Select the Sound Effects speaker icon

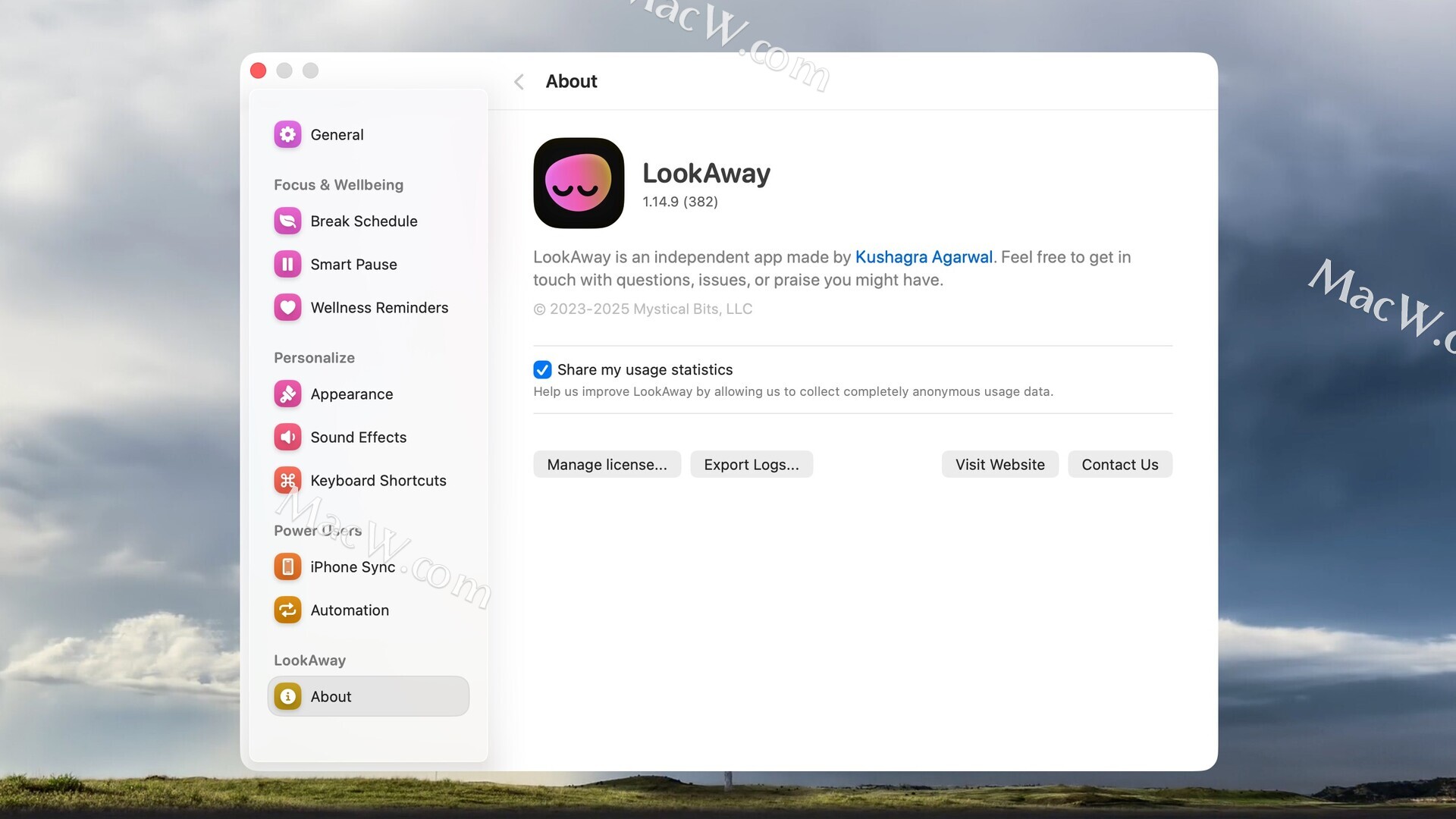click(287, 438)
